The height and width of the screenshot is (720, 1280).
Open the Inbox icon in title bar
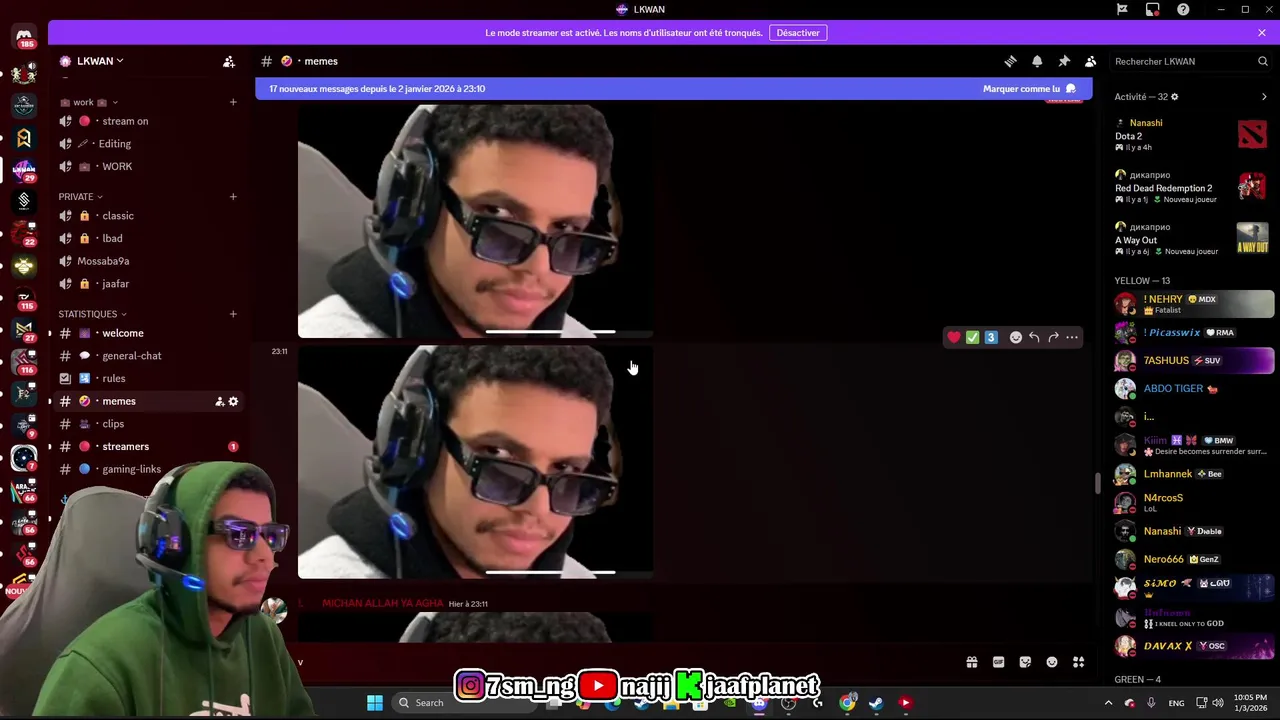tap(1153, 9)
